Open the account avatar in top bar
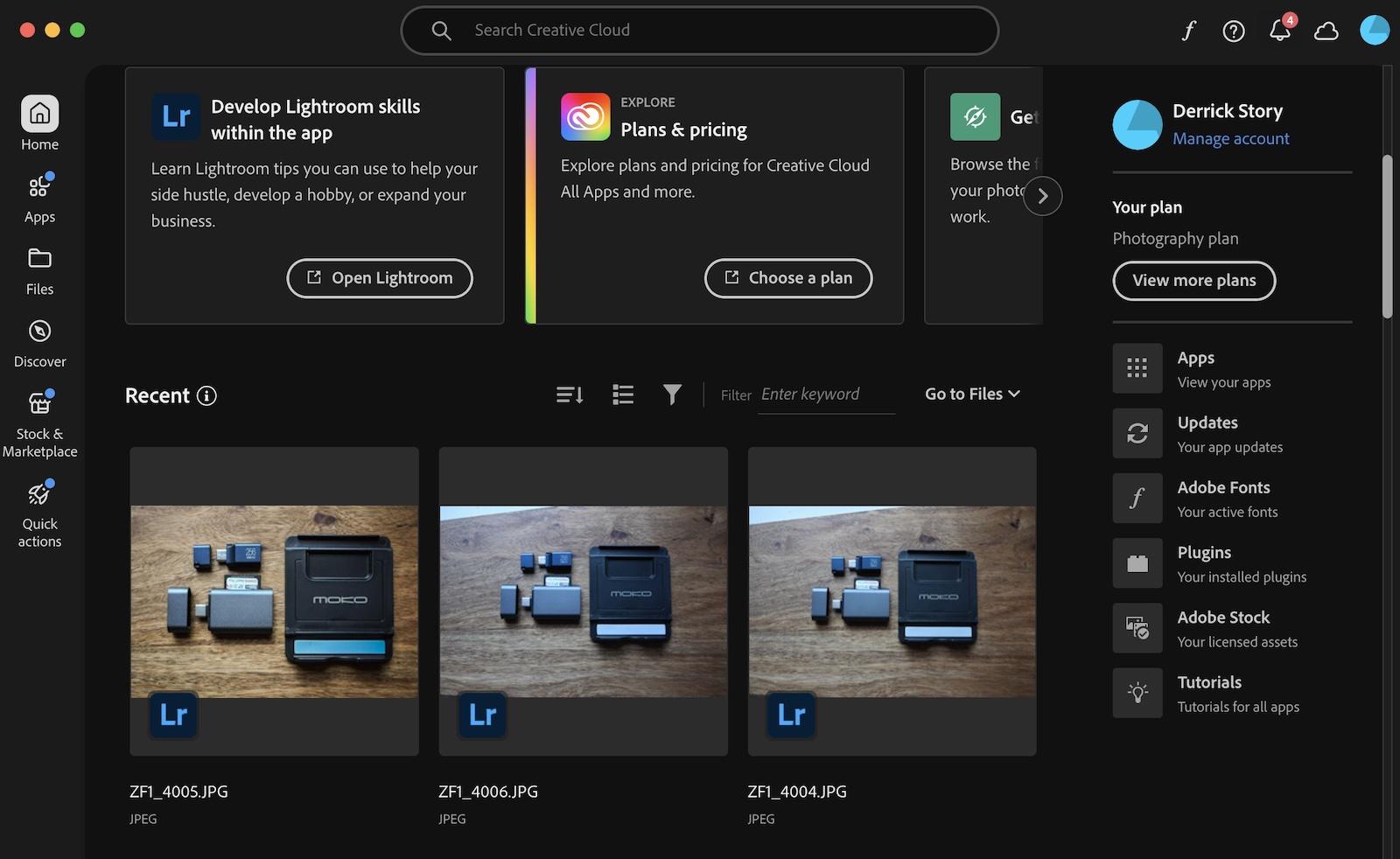1400x859 pixels. 1375,30
